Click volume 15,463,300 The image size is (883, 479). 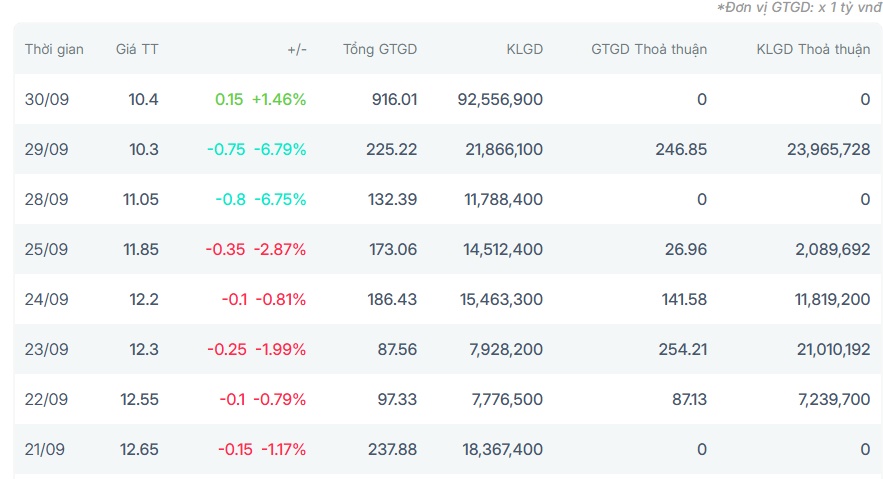pos(501,300)
